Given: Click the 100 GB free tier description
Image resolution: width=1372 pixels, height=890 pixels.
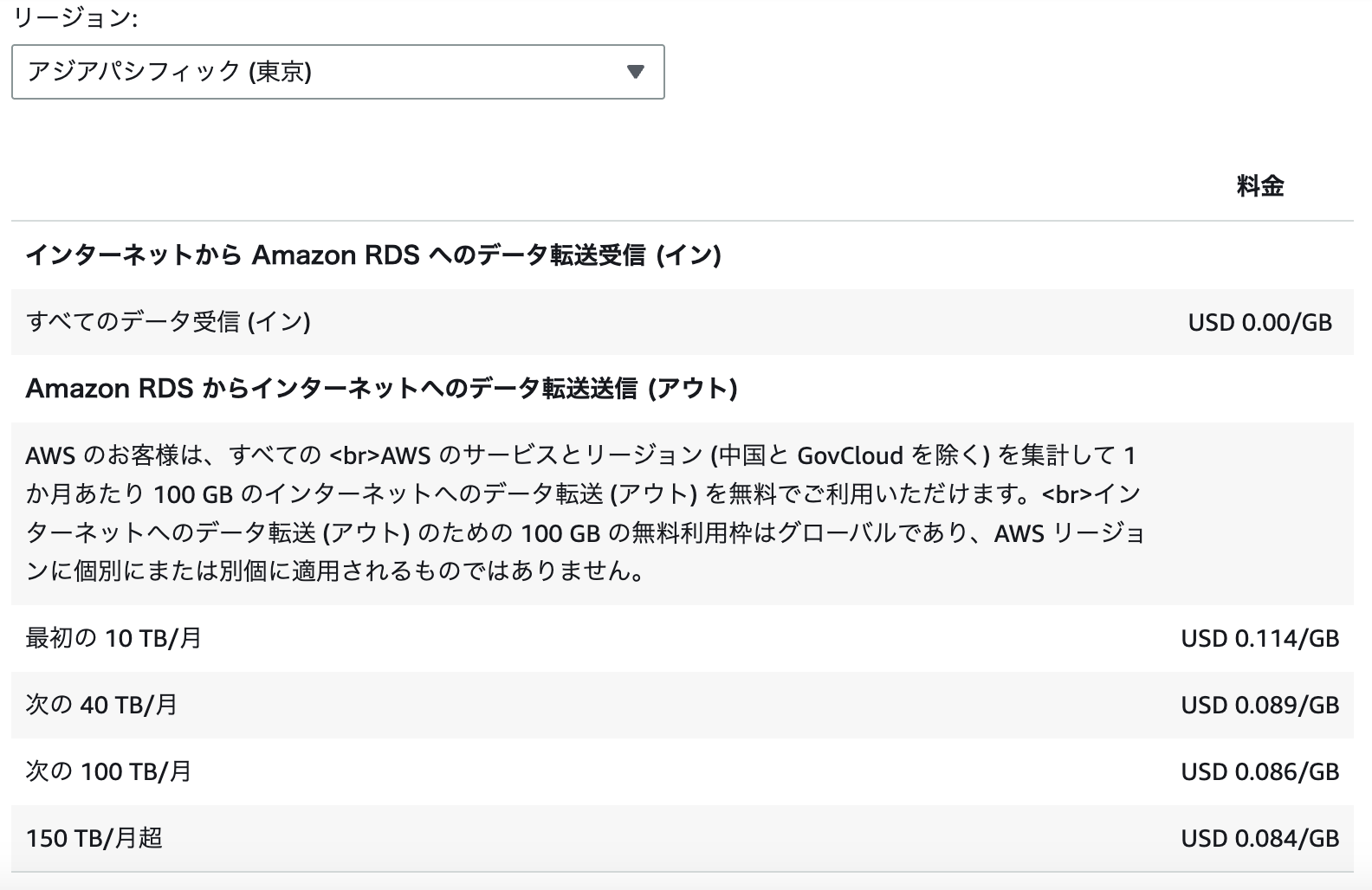Looking at the screenshot, I should pos(586,513).
